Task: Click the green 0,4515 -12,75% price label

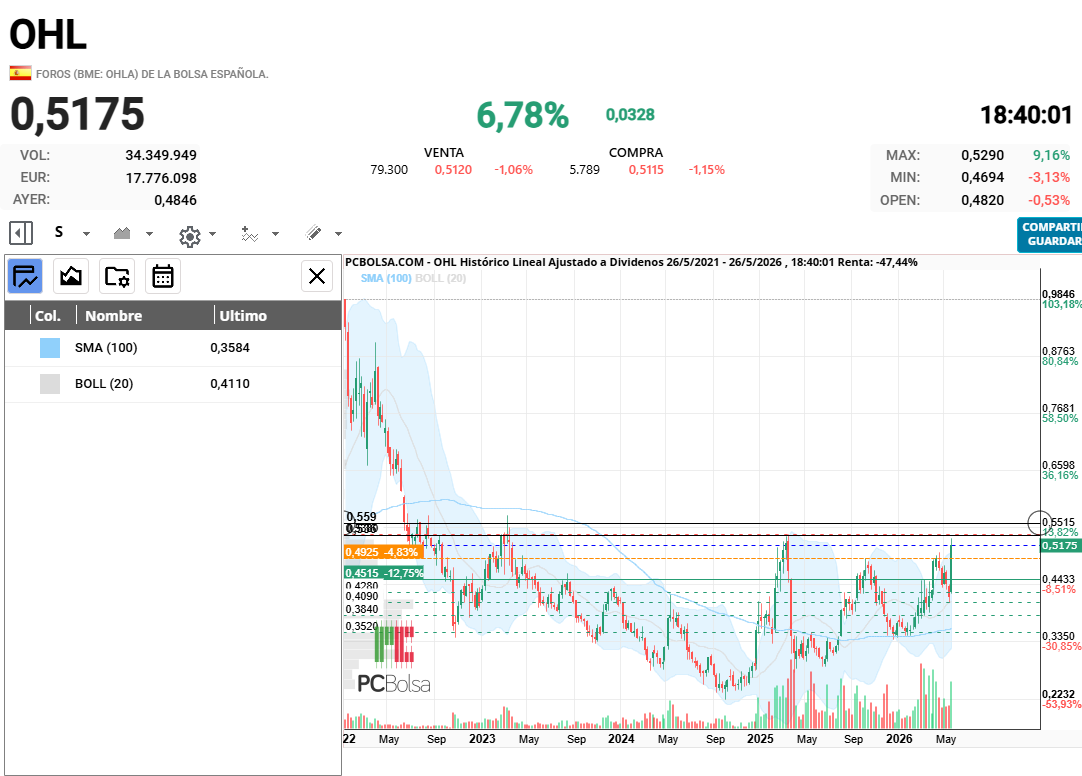Action: point(384,573)
